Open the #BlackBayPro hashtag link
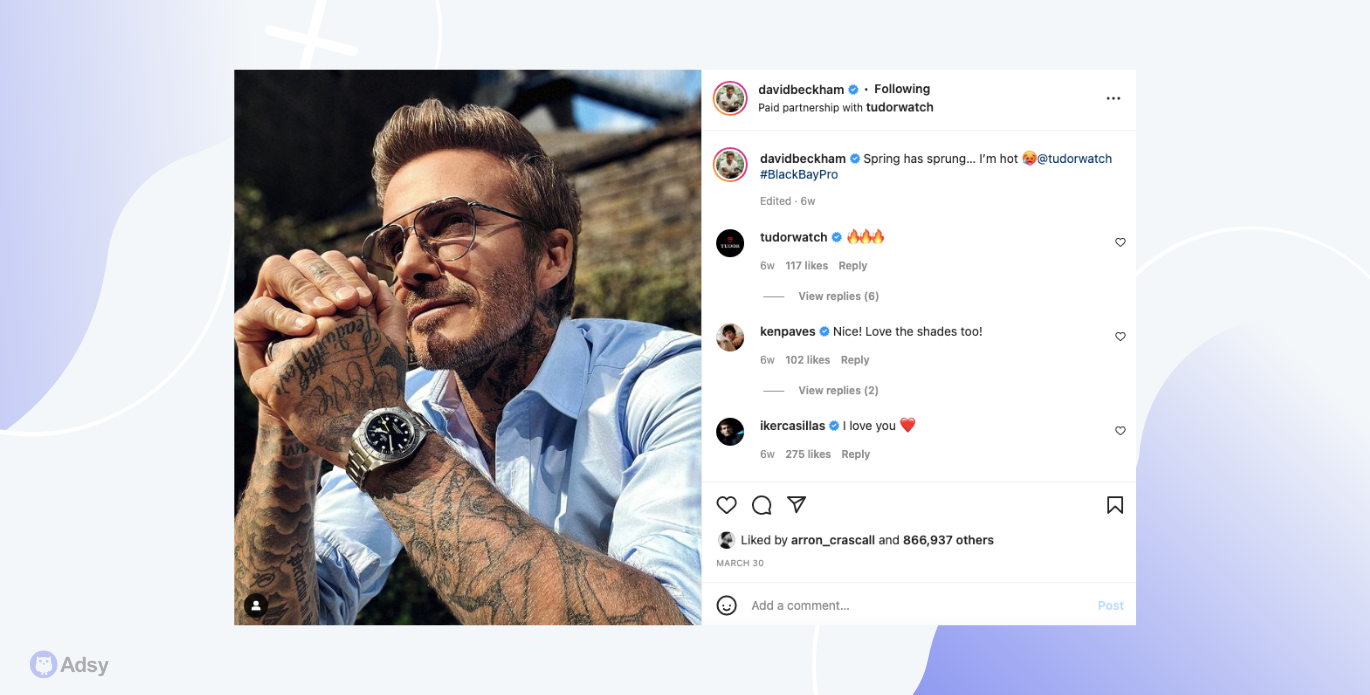The width and height of the screenshot is (1370, 695). [x=799, y=174]
